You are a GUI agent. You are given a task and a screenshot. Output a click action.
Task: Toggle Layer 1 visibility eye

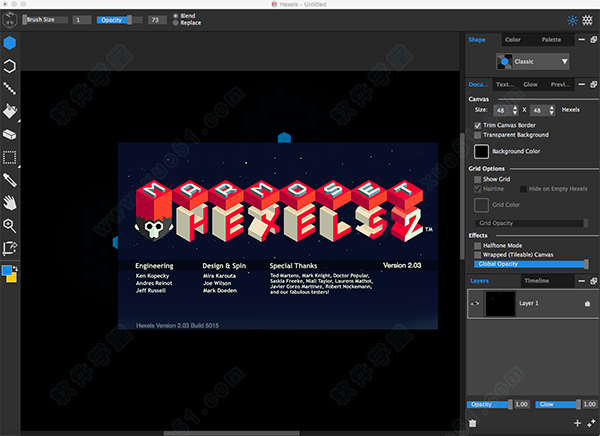coord(475,304)
